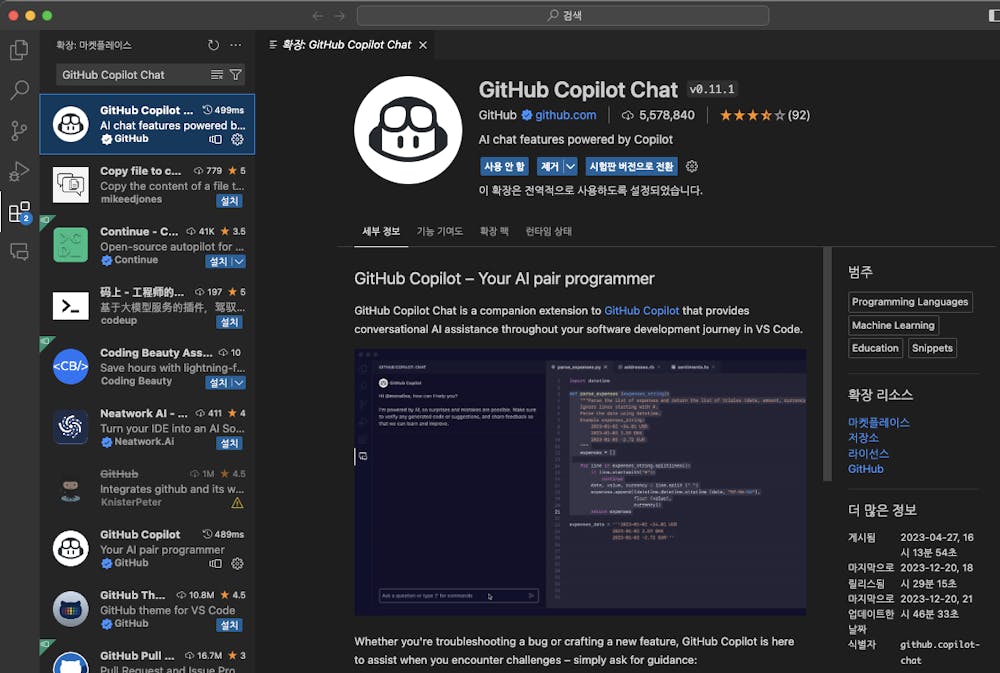Select the Machine Learning category tag
Screen dimensions: 1000x673
(893, 325)
